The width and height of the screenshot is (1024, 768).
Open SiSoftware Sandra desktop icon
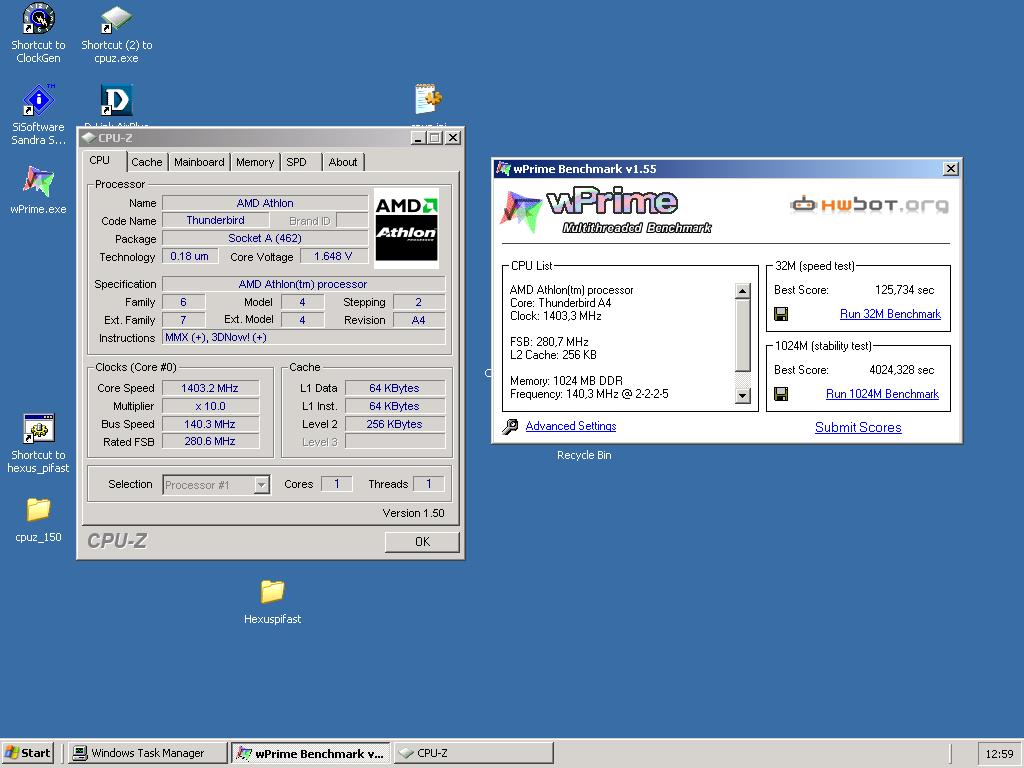(39, 114)
